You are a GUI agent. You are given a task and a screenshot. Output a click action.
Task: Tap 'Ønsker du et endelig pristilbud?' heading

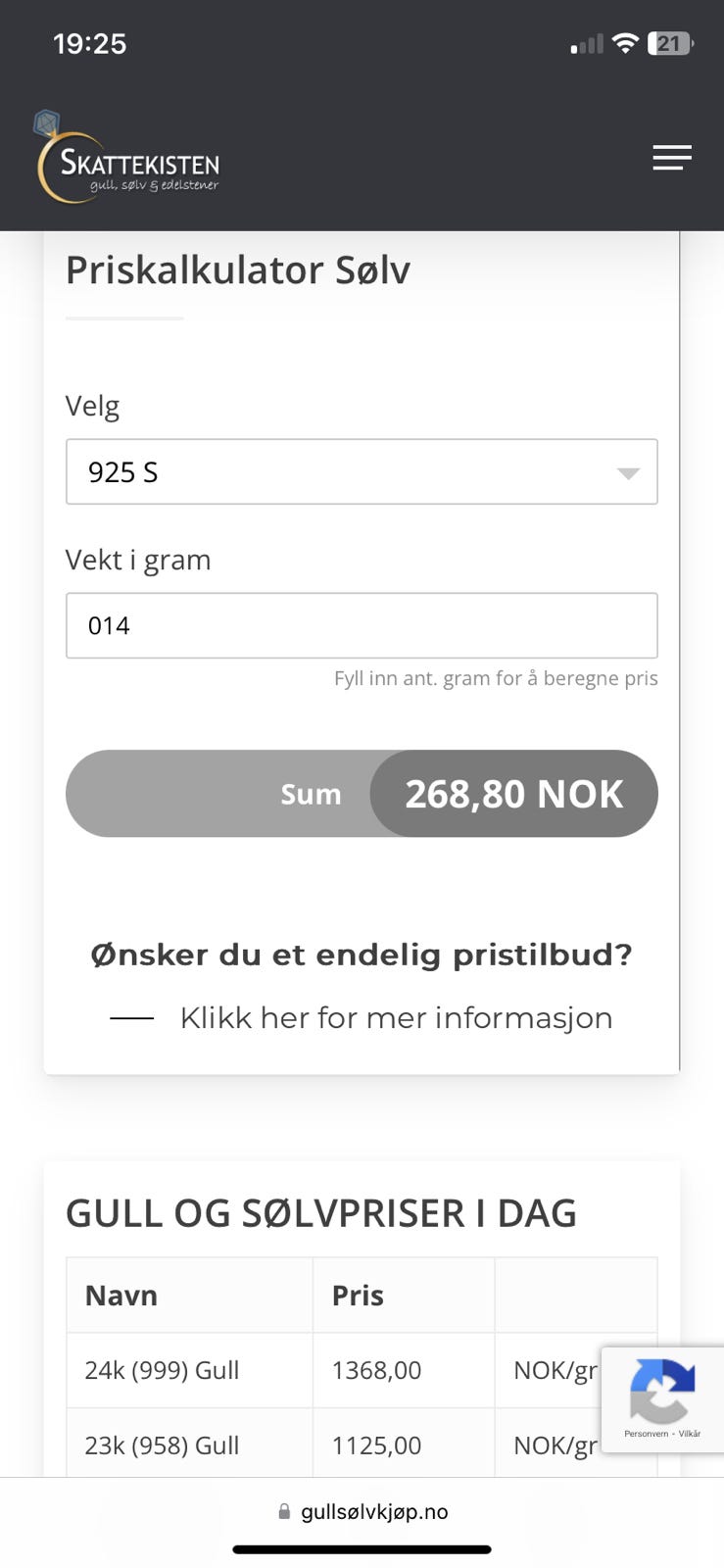click(x=362, y=955)
